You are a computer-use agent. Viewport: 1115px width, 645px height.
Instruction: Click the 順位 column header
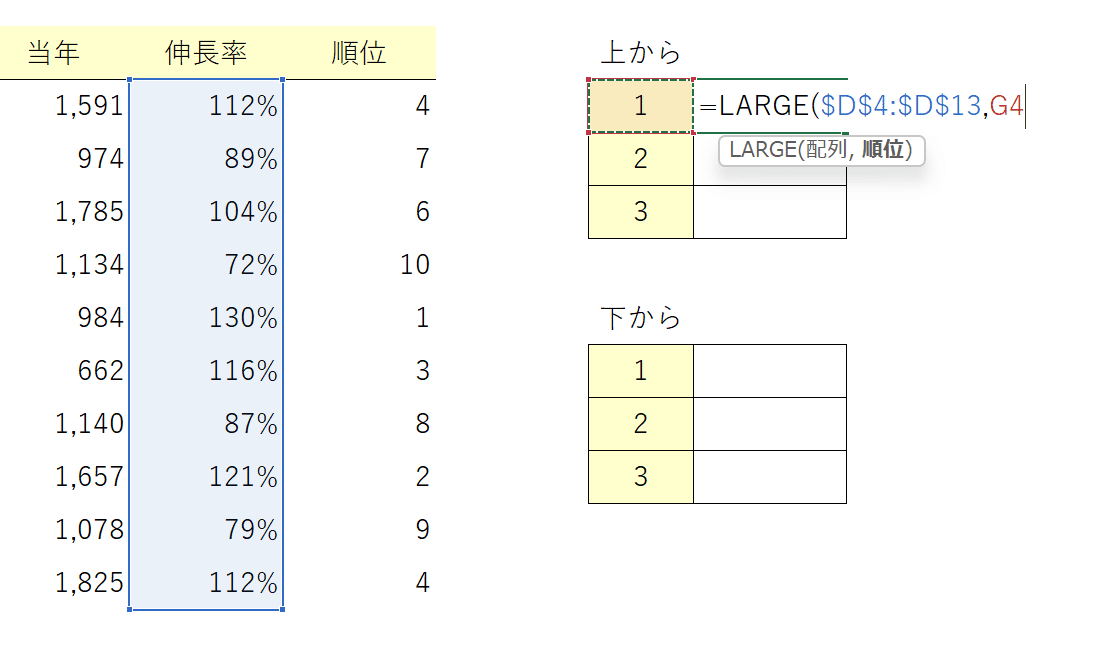click(x=359, y=53)
